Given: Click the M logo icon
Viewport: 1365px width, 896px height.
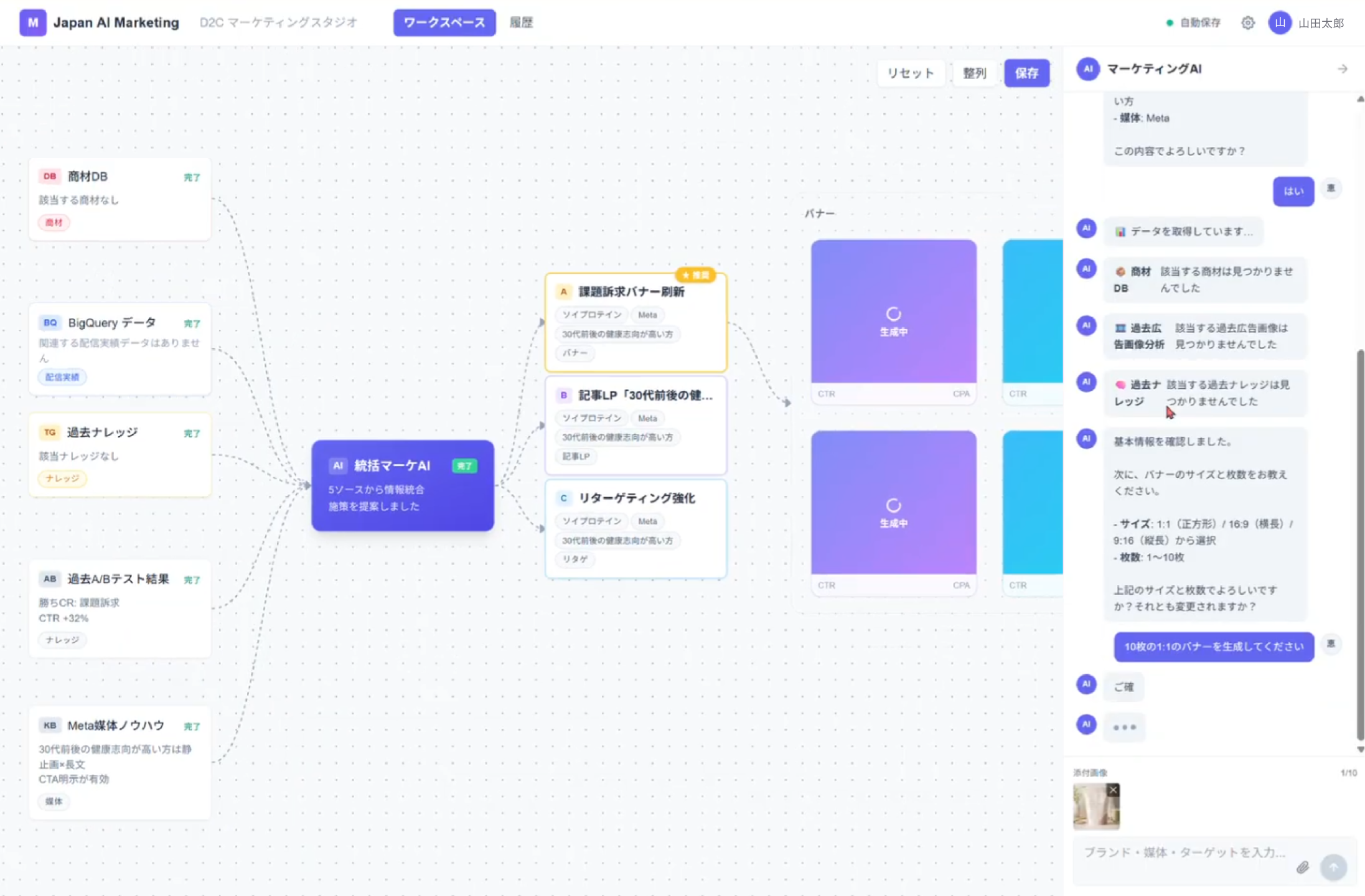Looking at the screenshot, I should click(x=33, y=23).
